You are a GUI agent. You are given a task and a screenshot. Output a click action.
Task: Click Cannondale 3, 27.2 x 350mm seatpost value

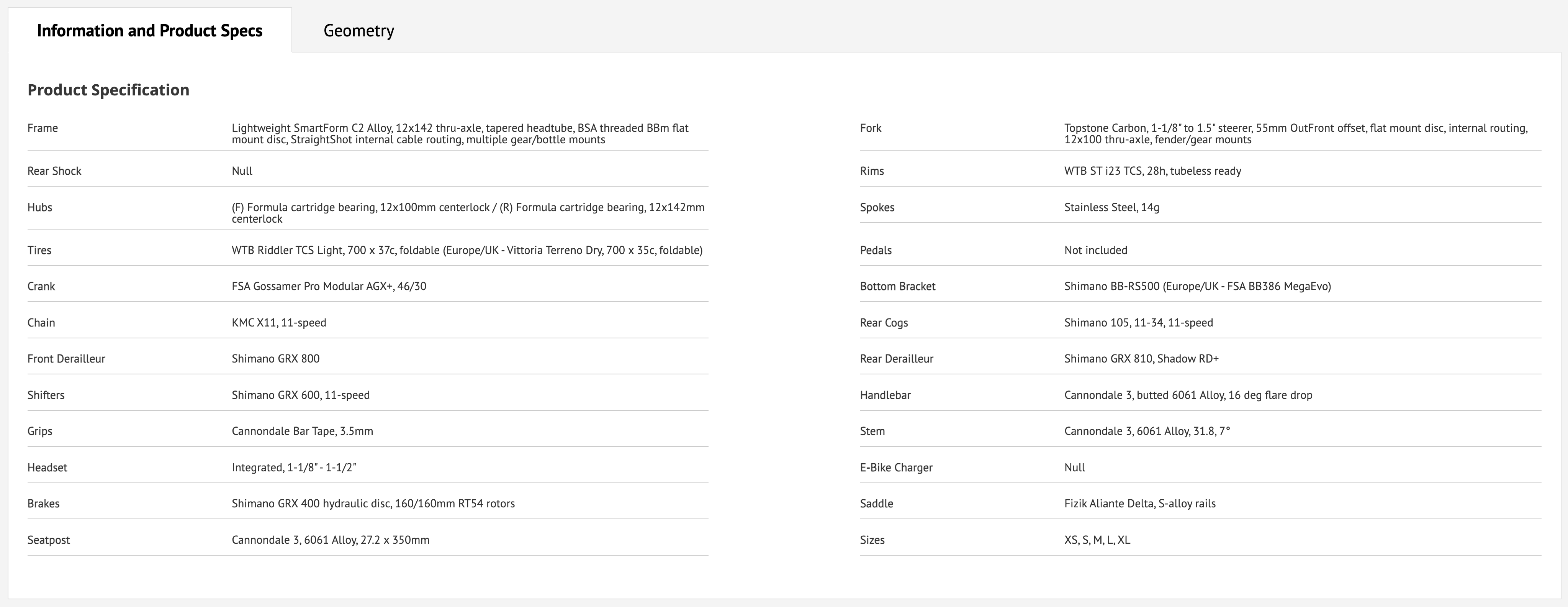[x=331, y=540]
